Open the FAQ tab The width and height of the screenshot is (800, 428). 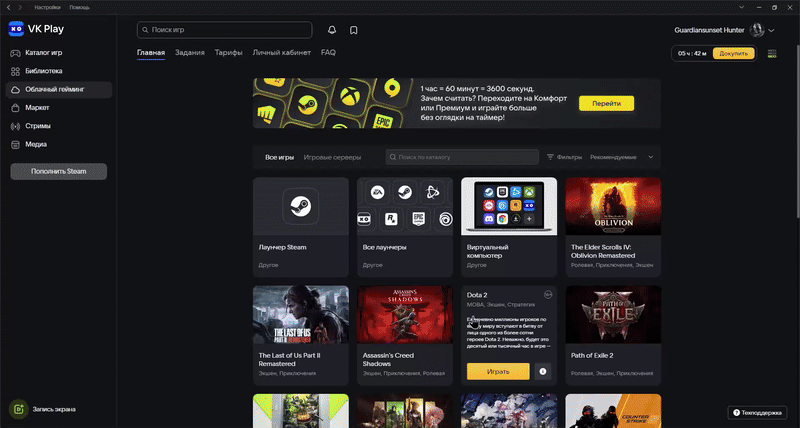pos(328,53)
